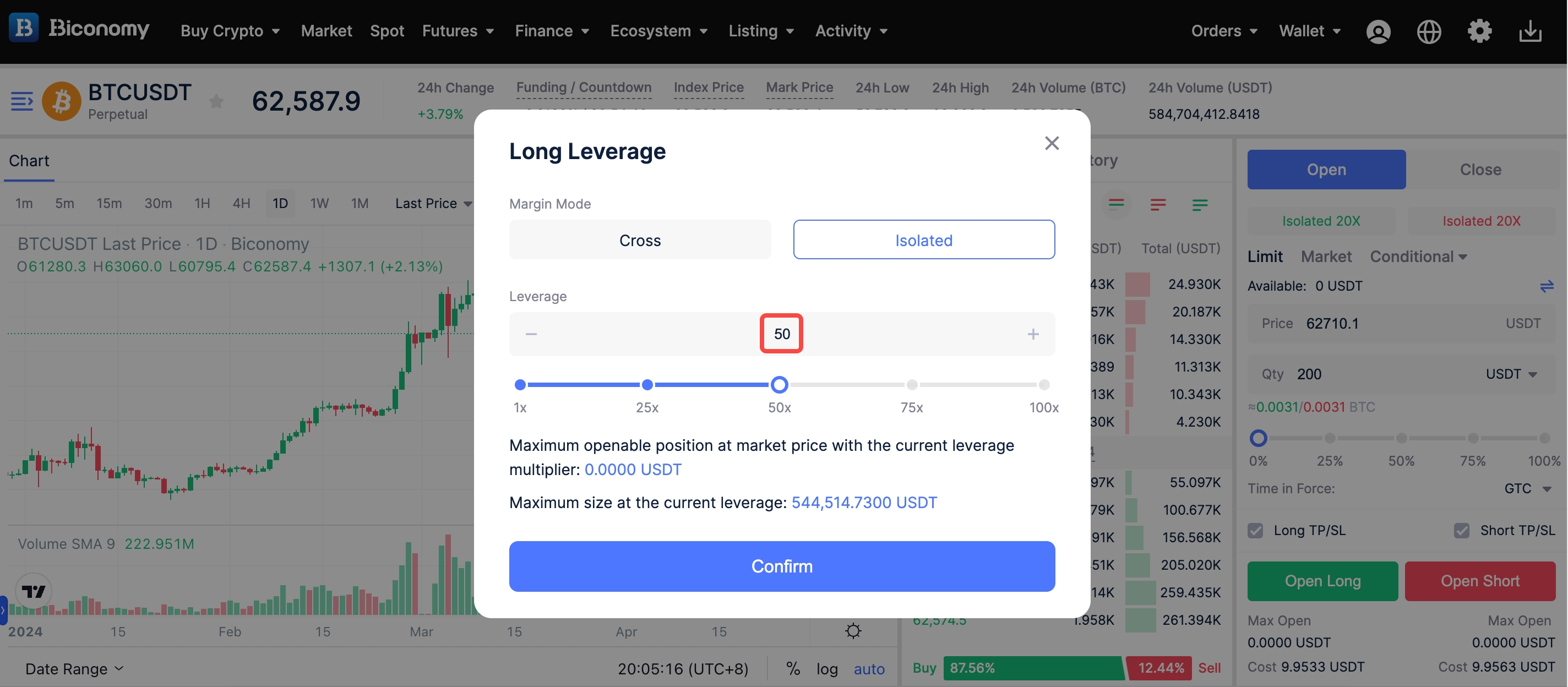Open the chart settings gear icon

coord(853,630)
